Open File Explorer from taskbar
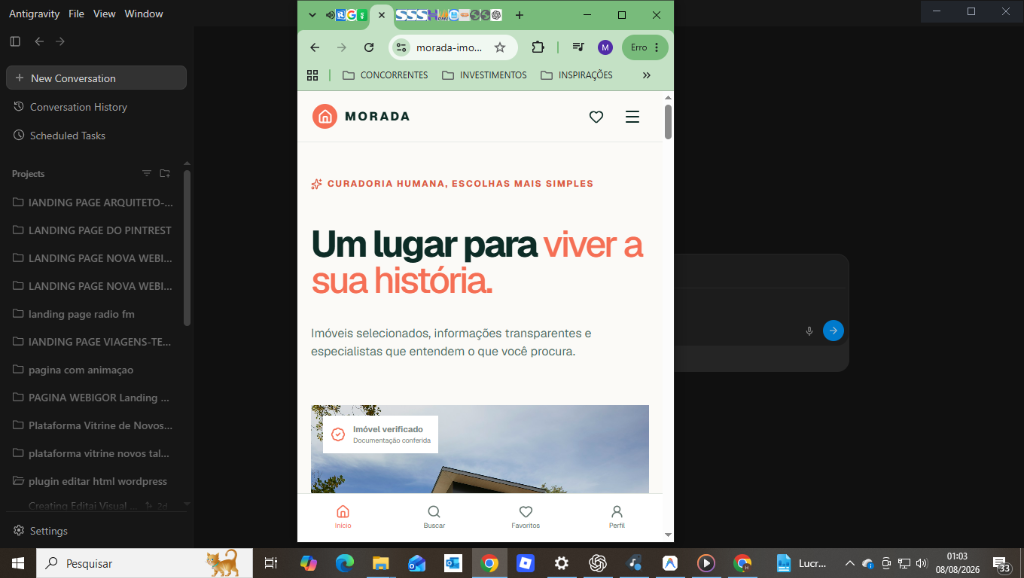 381,563
